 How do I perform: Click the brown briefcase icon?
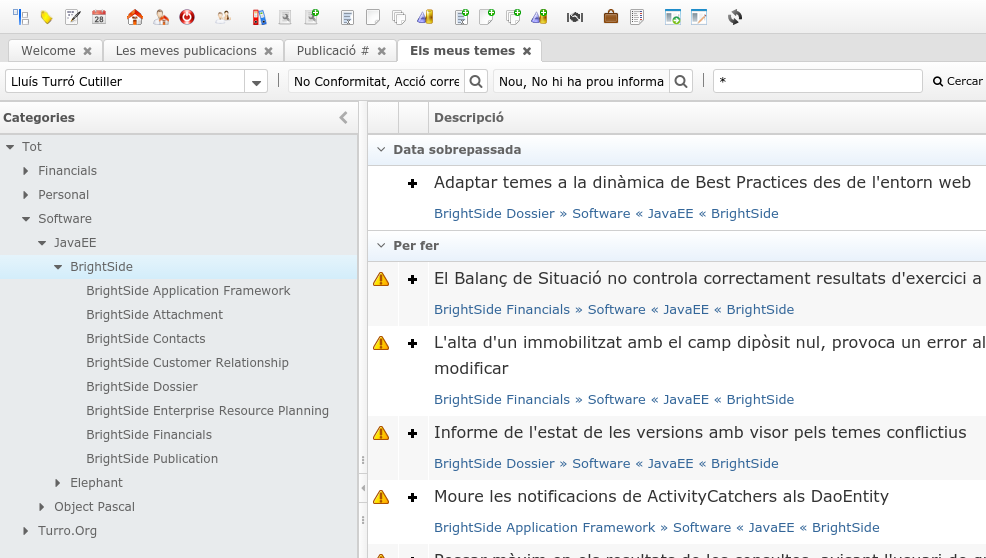[x=610, y=17]
